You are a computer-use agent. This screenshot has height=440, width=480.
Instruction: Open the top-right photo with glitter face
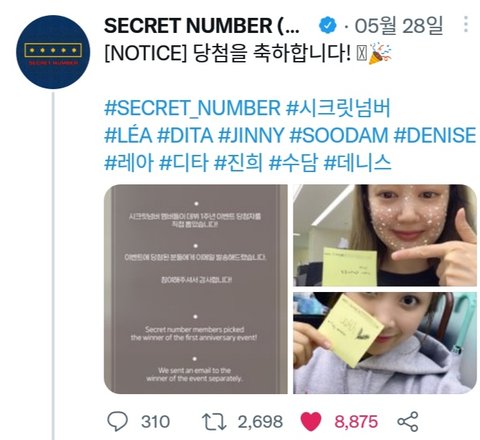[x=385, y=235]
